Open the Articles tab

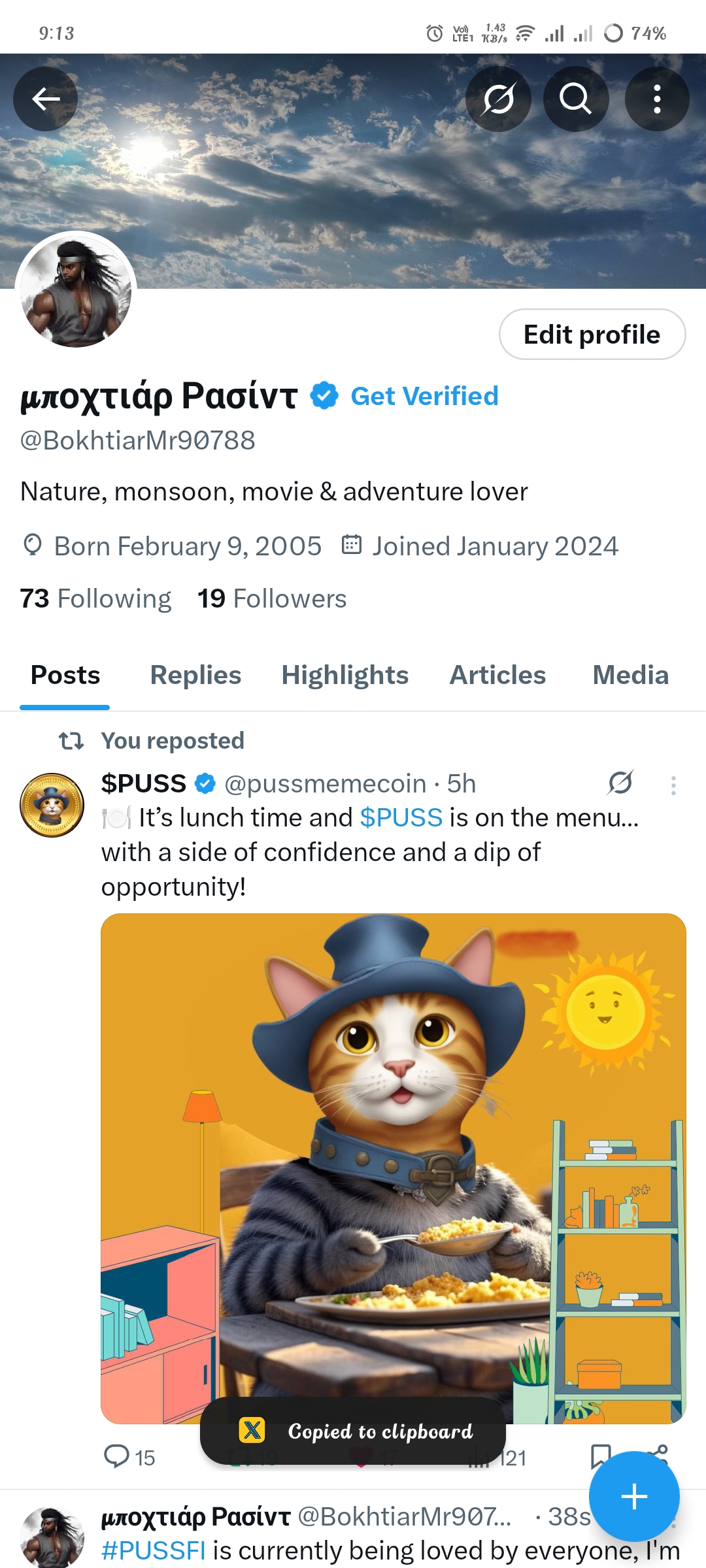click(x=497, y=675)
